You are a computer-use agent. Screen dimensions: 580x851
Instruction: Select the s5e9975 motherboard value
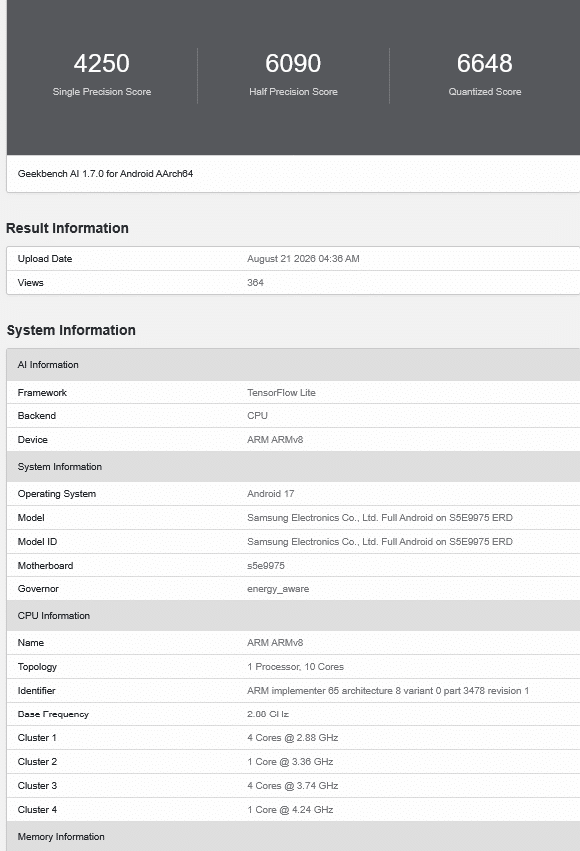click(266, 566)
